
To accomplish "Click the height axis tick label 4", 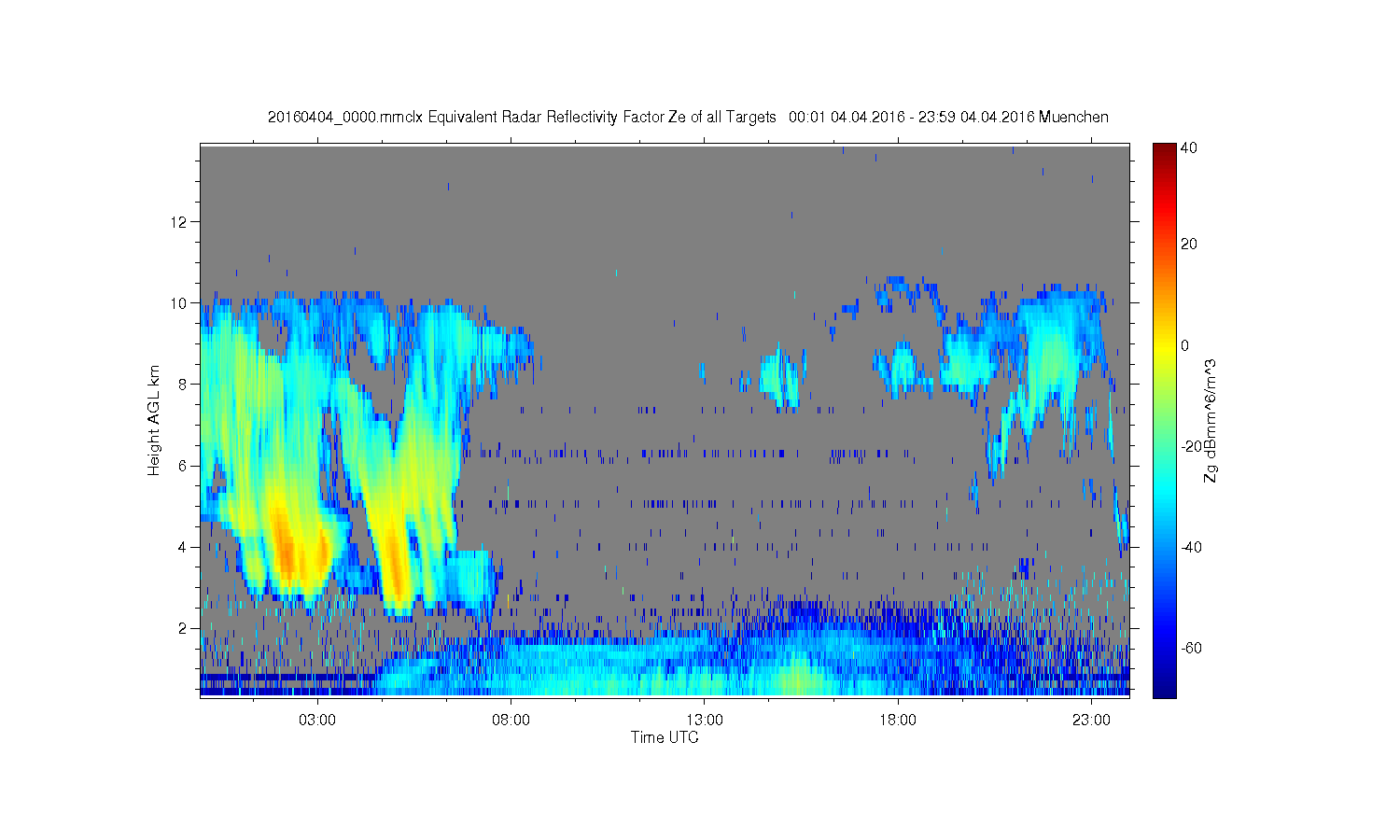I will pyautogui.click(x=183, y=547).
